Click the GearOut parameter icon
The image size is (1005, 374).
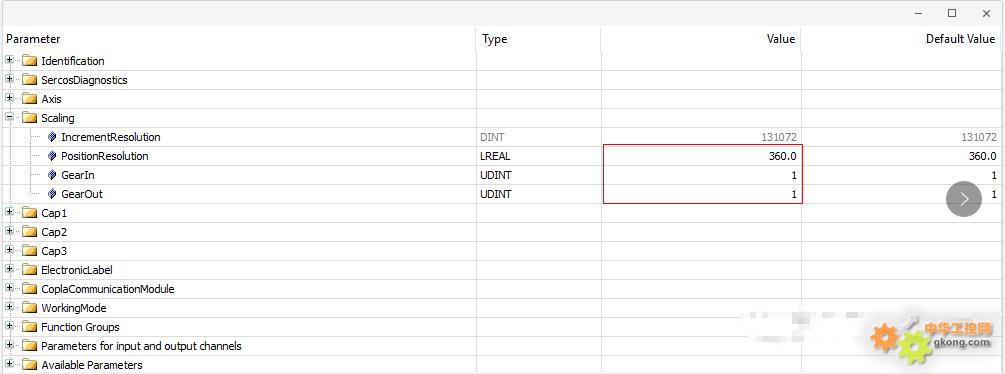click(x=53, y=194)
